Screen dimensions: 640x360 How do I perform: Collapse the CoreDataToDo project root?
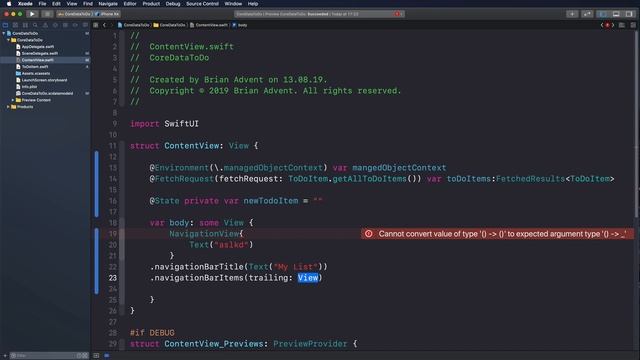(4, 33)
